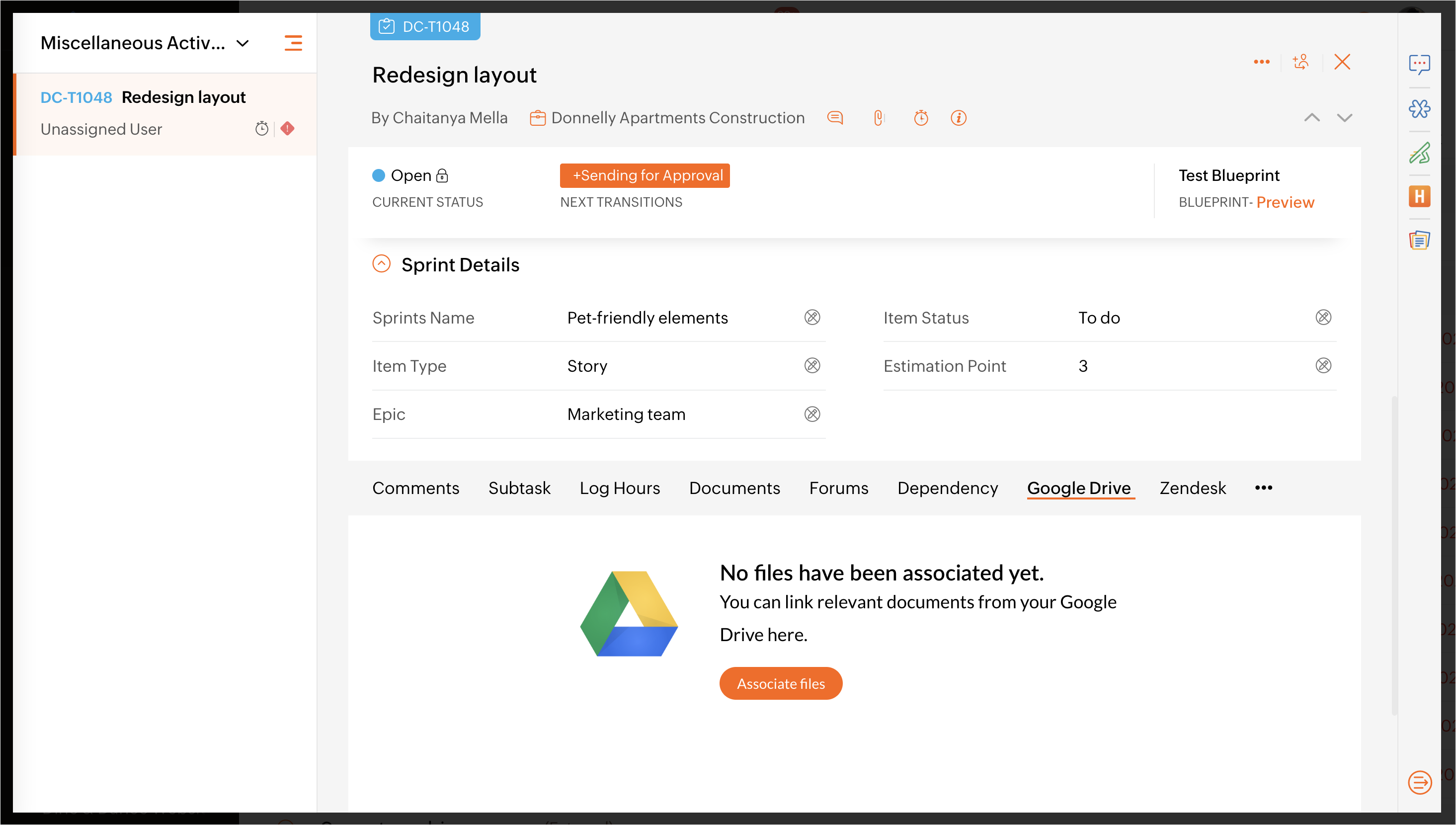Click the add follower icon
The height and width of the screenshot is (825, 1456).
(x=1301, y=62)
